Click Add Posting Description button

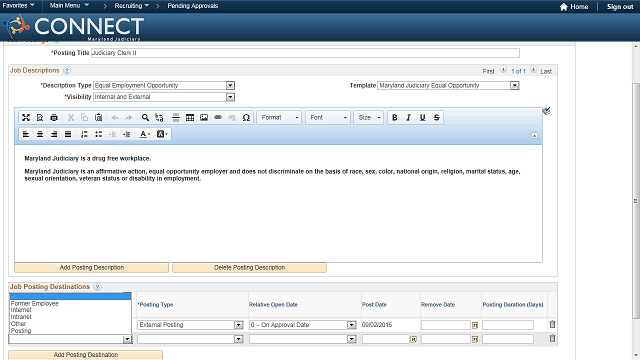[91, 267]
